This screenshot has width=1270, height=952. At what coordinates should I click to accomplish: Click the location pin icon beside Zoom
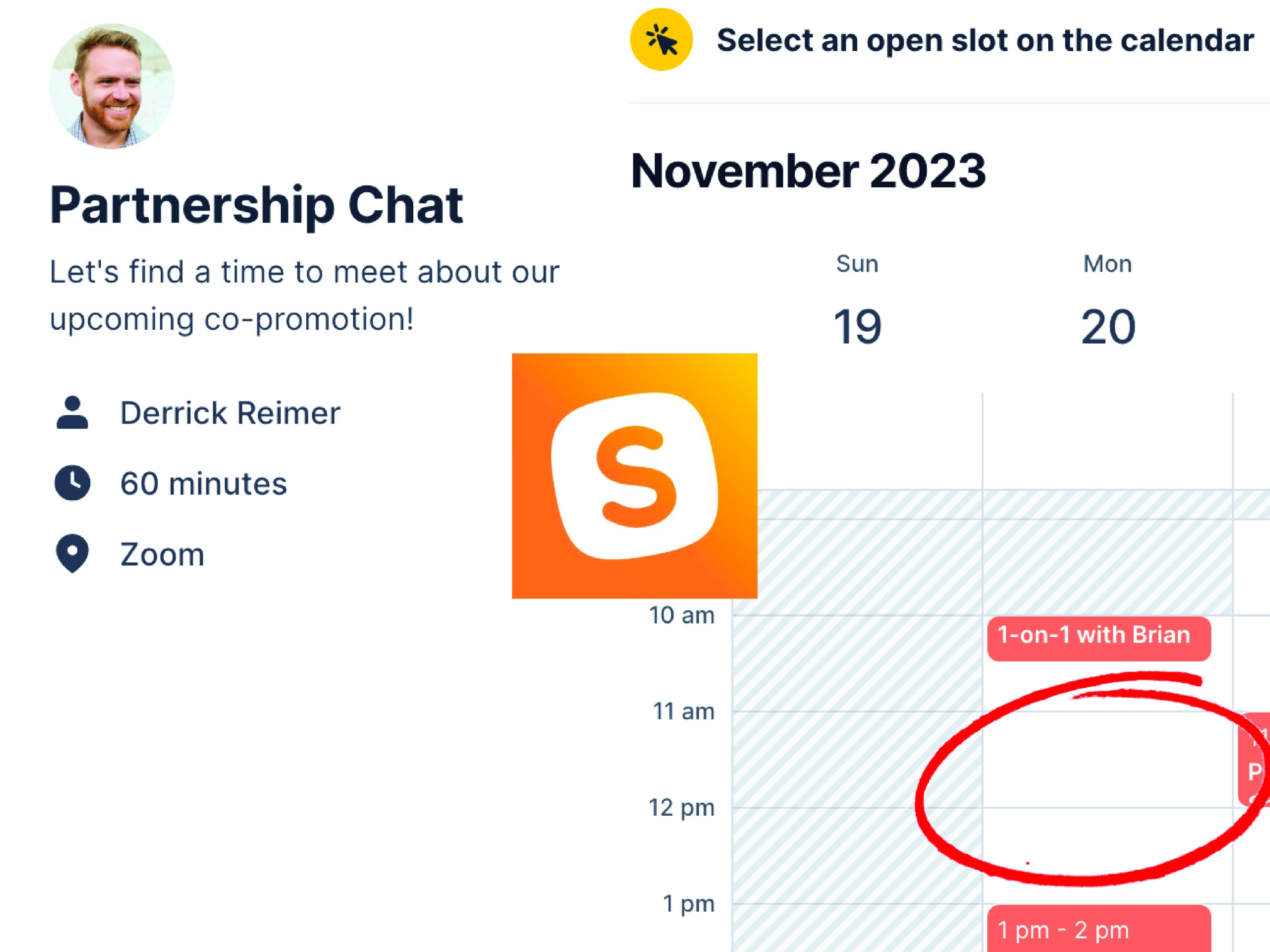(x=72, y=554)
